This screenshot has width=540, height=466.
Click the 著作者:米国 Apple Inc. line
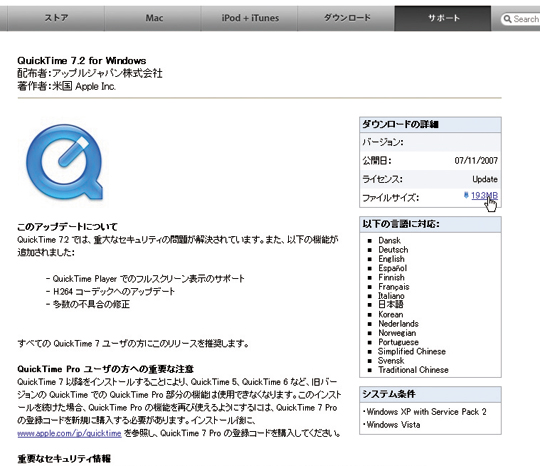point(66,86)
